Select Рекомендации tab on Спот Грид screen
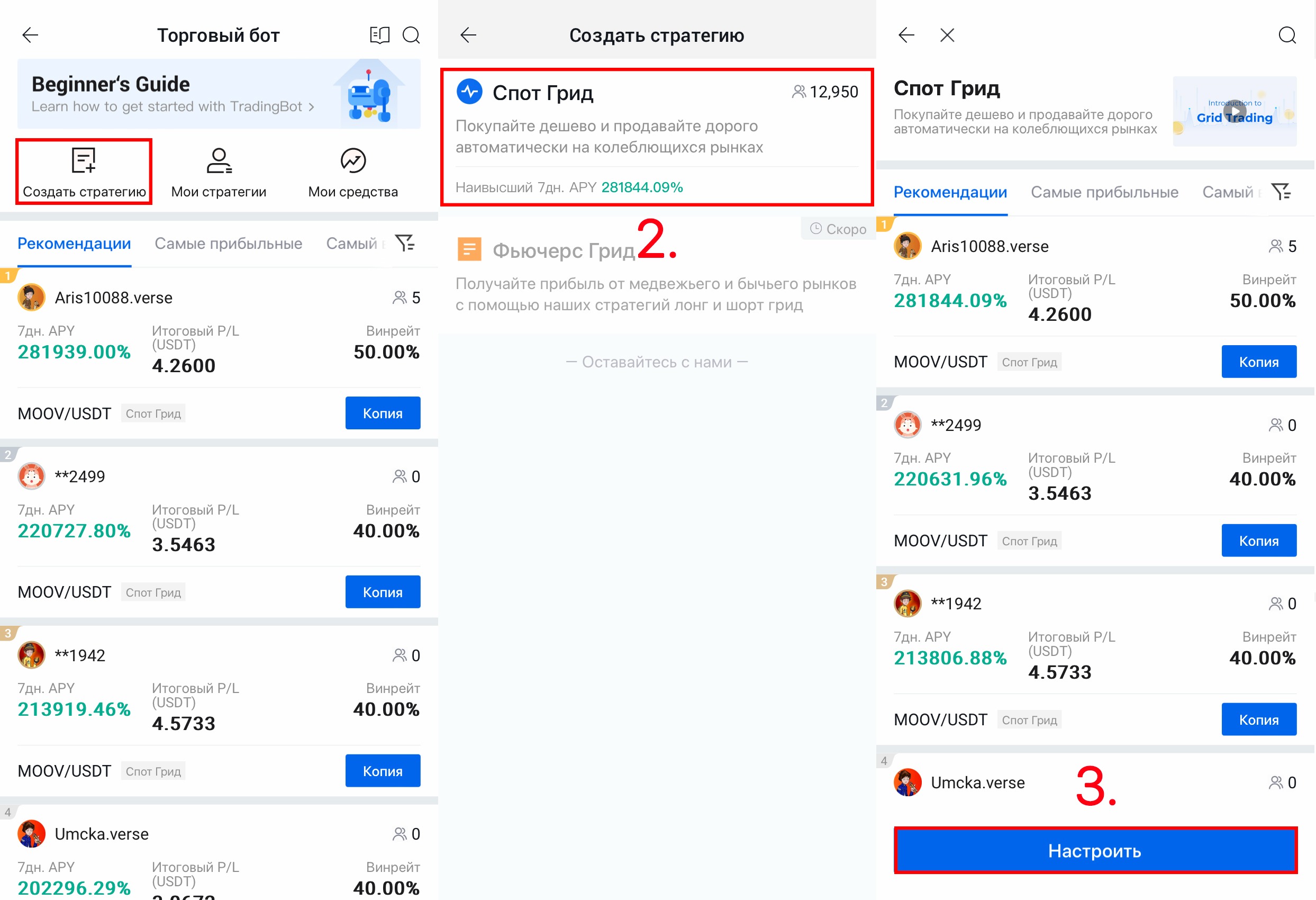 click(950, 193)
